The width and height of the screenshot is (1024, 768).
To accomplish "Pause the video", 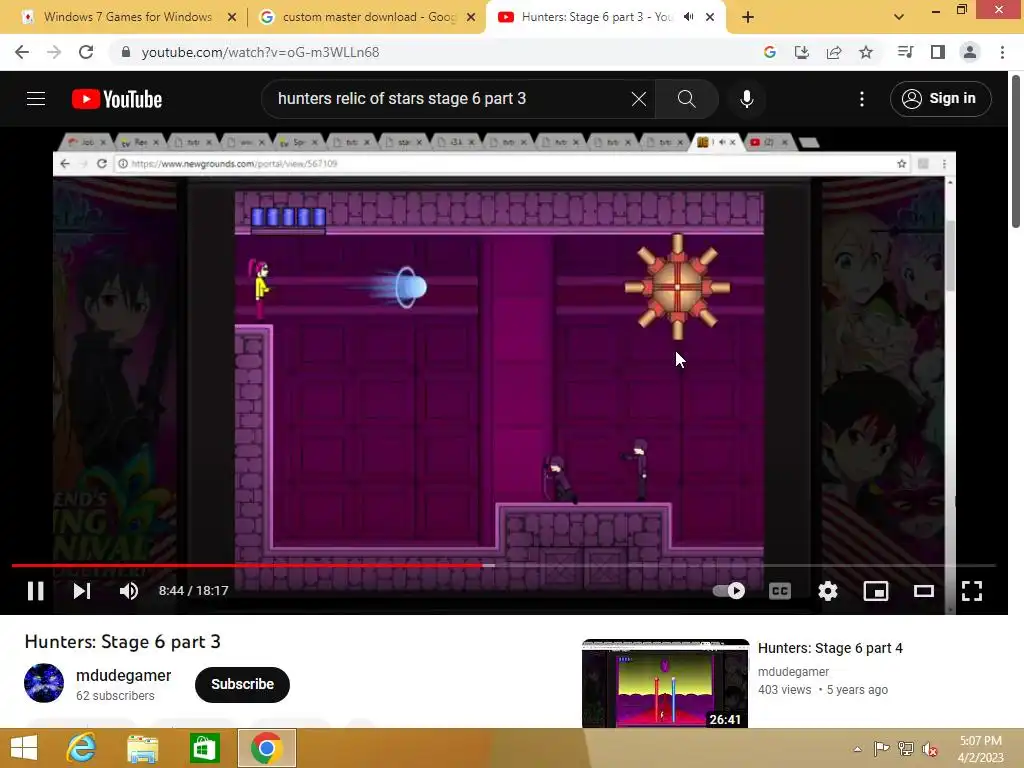I will pyautogui.click(x=36, y=591).
